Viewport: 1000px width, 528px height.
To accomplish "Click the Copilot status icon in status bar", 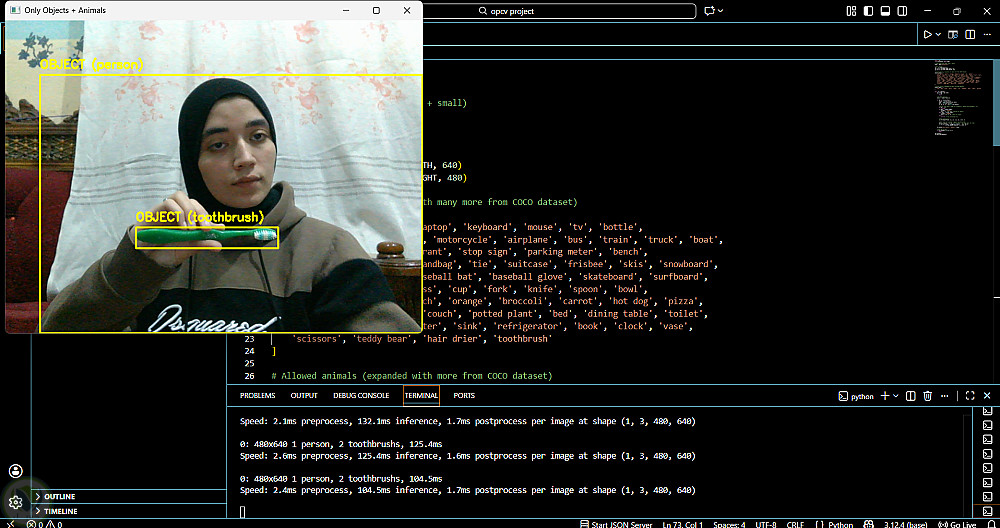I will point(869,524).
